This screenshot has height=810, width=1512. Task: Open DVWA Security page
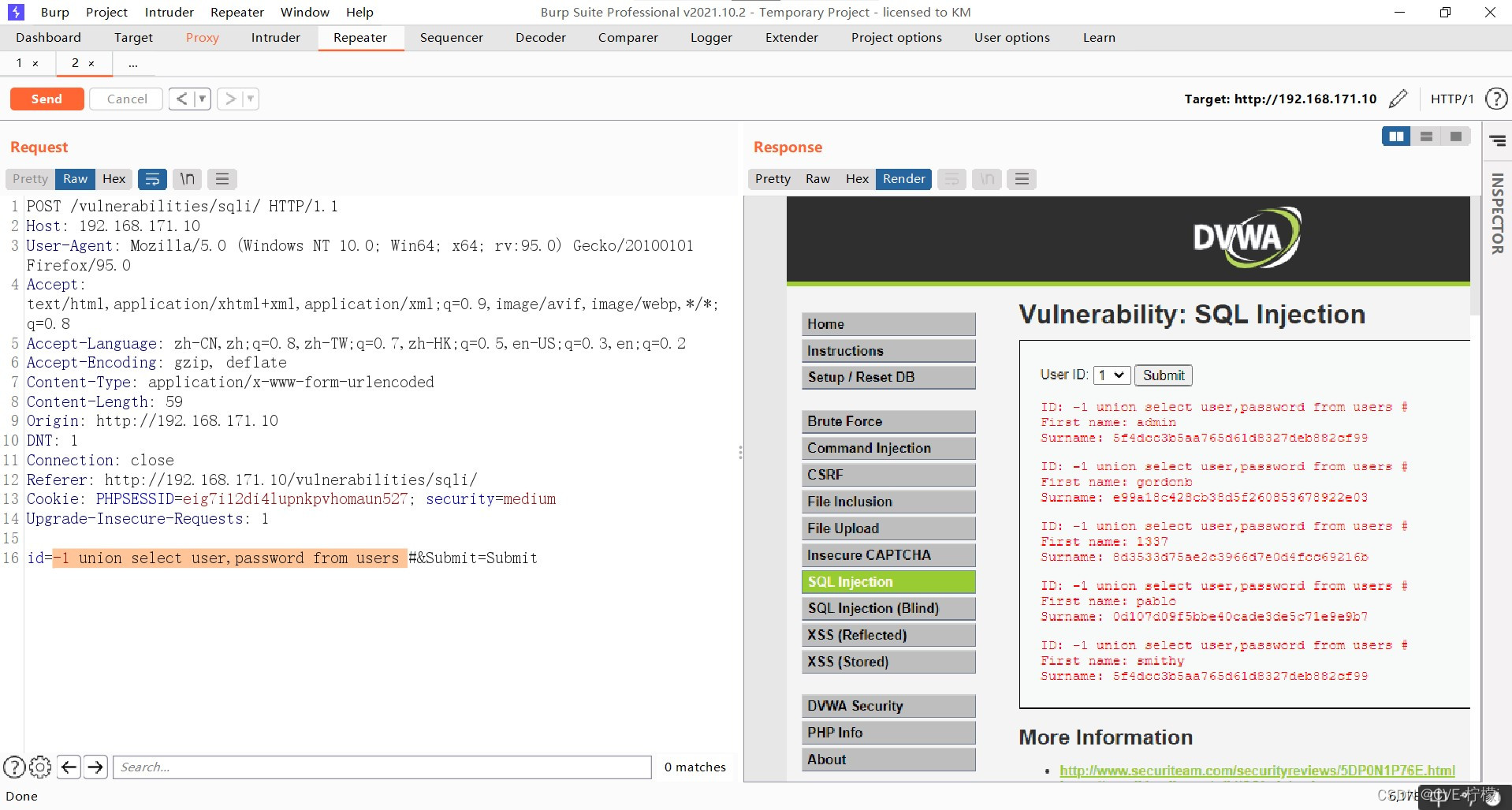[888, 706]
